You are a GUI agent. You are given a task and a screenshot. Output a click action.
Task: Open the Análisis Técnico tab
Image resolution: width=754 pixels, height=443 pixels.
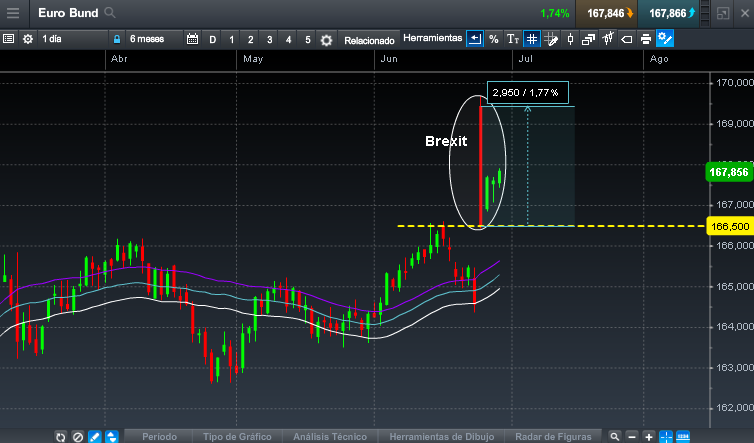[330, 437]
